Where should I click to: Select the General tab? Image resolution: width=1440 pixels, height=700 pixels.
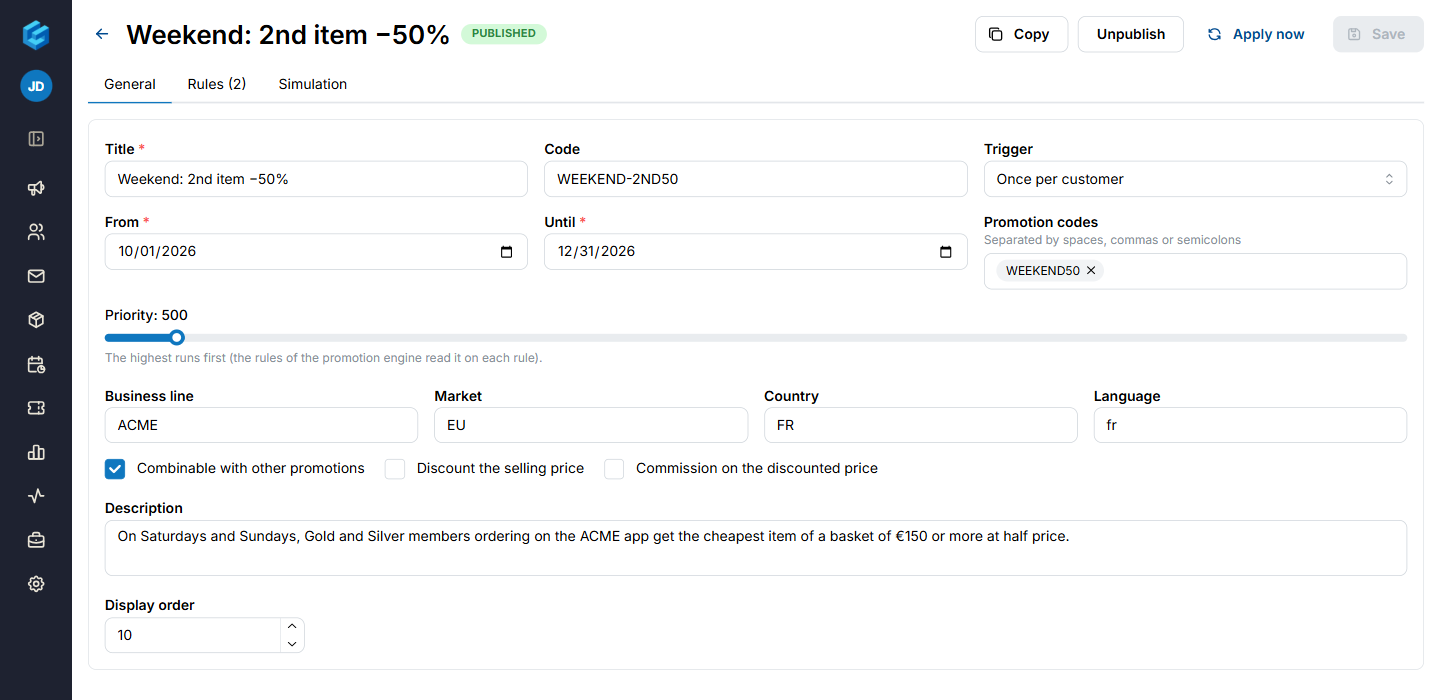click(130, 84)
